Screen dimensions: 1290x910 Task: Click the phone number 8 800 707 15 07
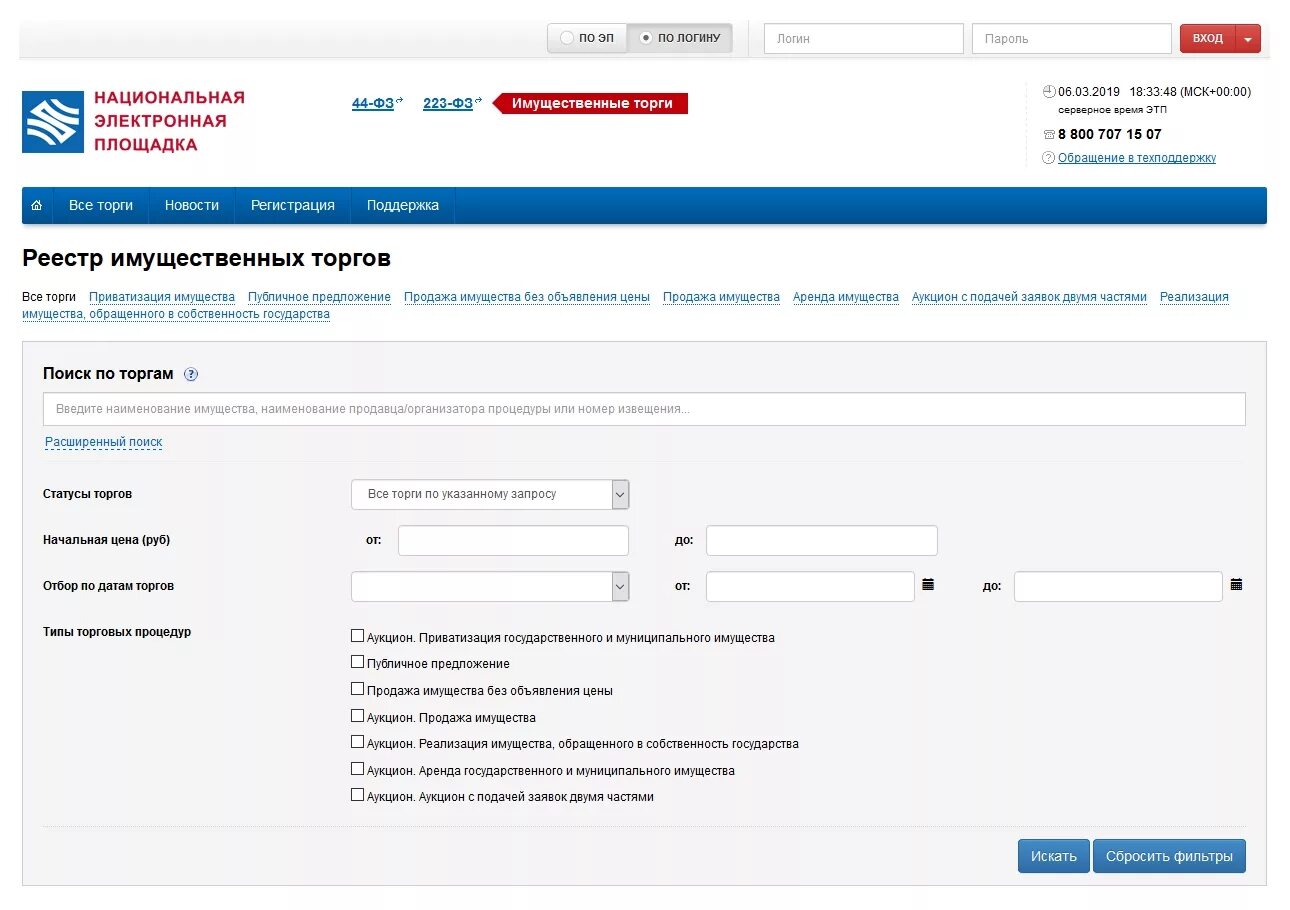[x=1110, y=134]
